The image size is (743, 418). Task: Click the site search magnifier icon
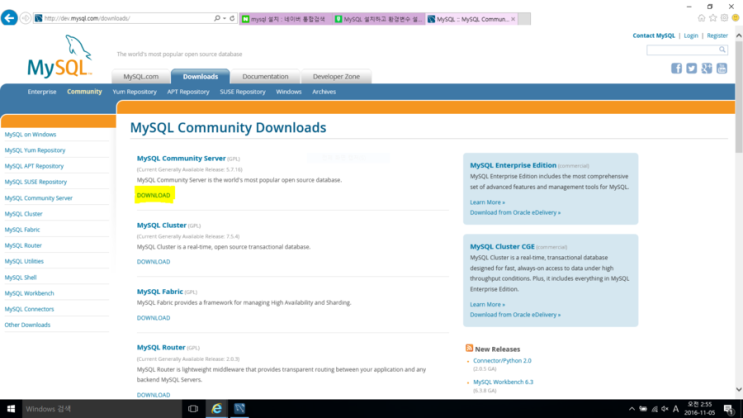tap(722, 49)
